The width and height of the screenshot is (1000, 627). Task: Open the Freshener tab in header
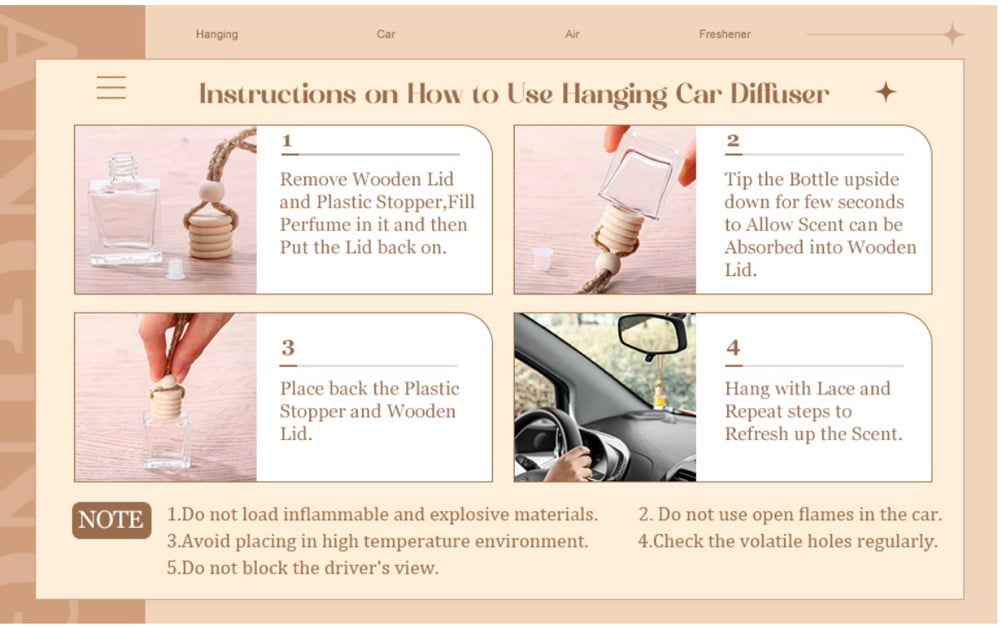[x=724, y=34]
